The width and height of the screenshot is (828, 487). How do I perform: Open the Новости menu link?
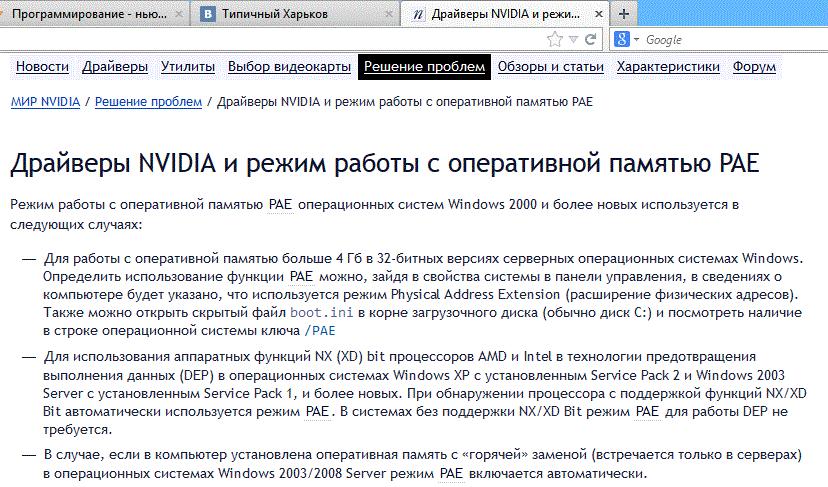(x=42, y=67)
